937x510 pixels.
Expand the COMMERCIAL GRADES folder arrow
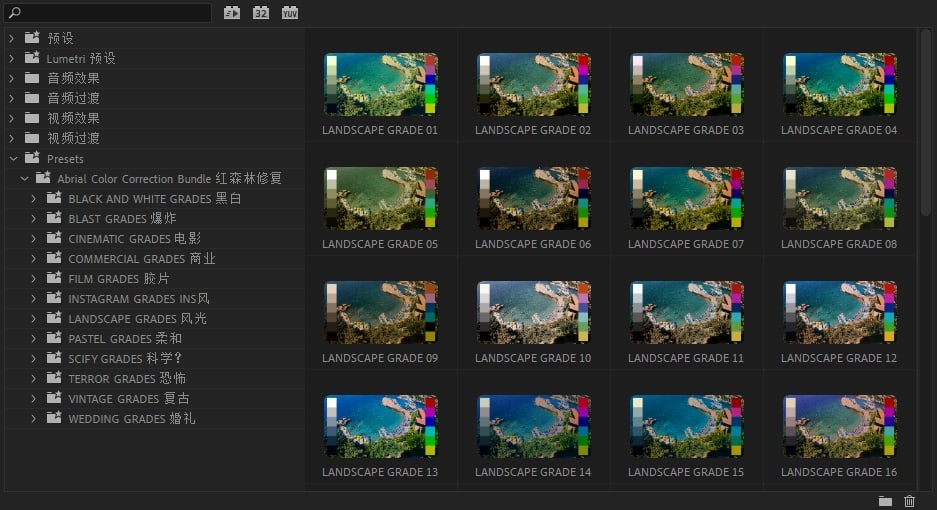[33, 258]
